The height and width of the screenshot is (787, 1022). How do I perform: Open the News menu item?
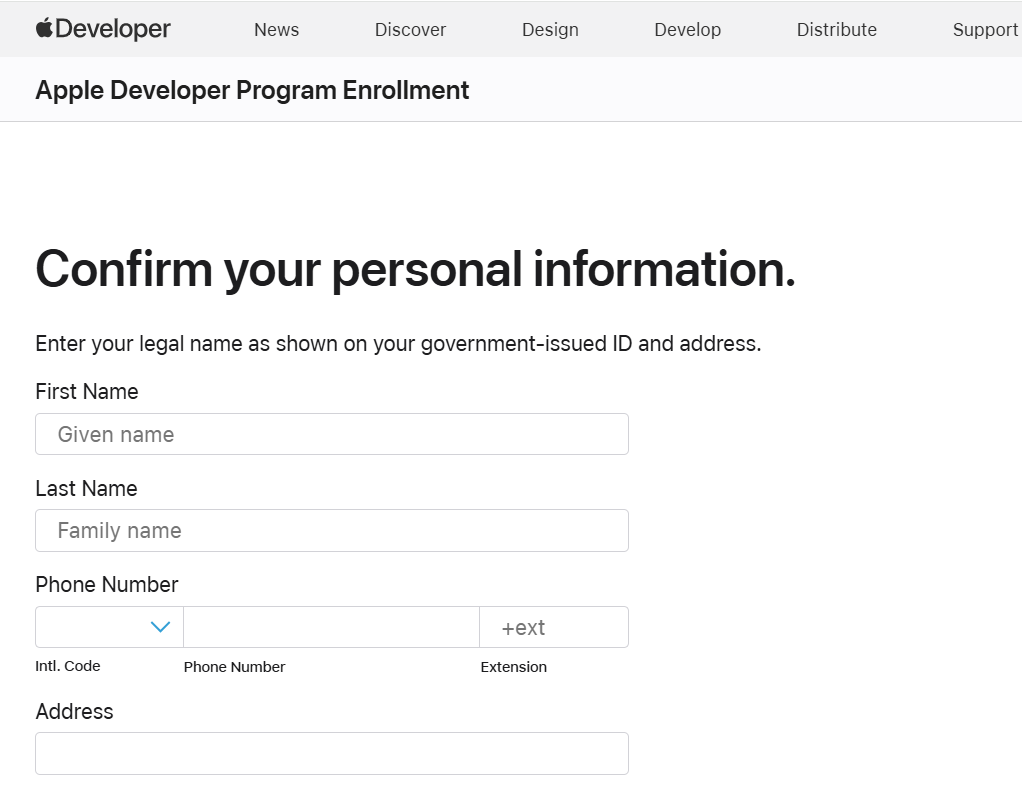pos(276,30)
